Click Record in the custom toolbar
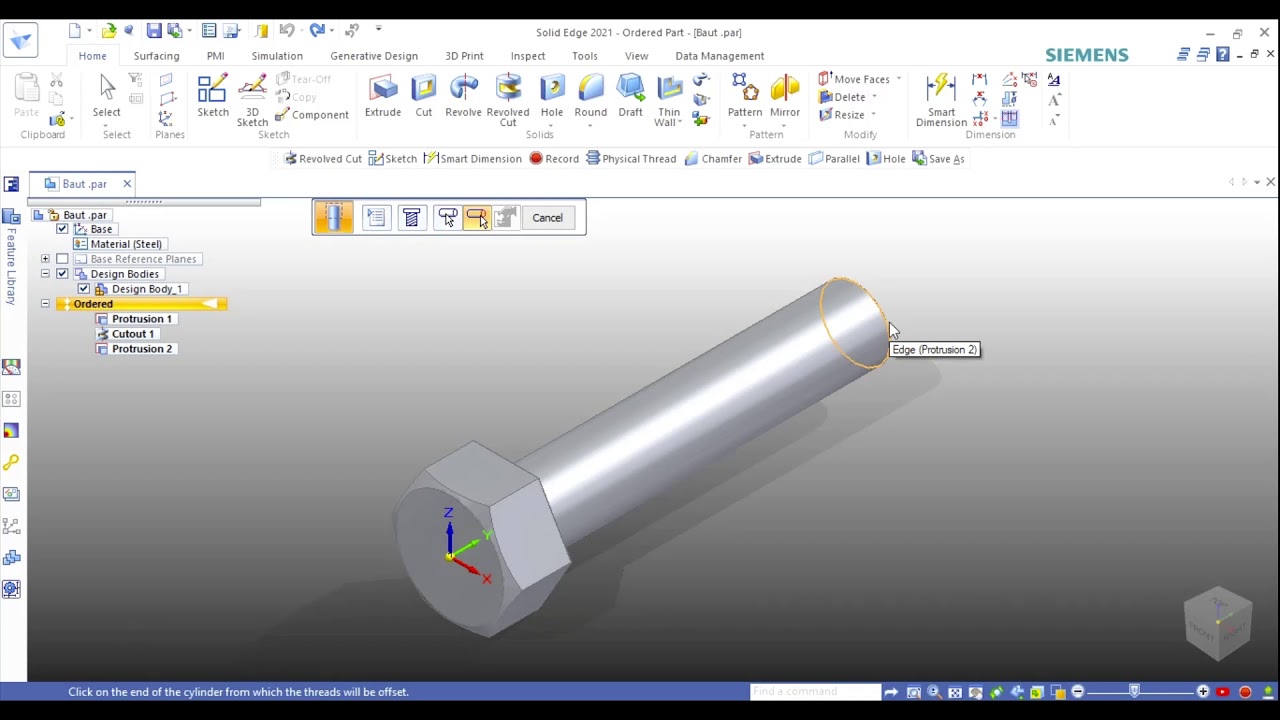 pyautogui.click(x=554, y=159)
